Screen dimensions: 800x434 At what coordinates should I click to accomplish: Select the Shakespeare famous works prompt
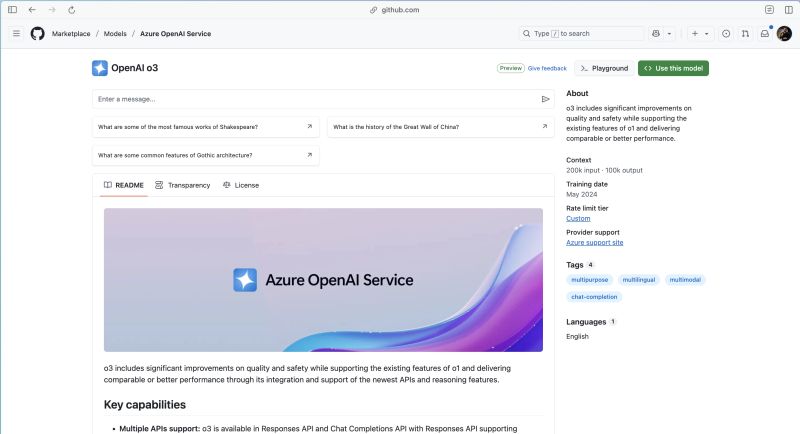[205, 127]
